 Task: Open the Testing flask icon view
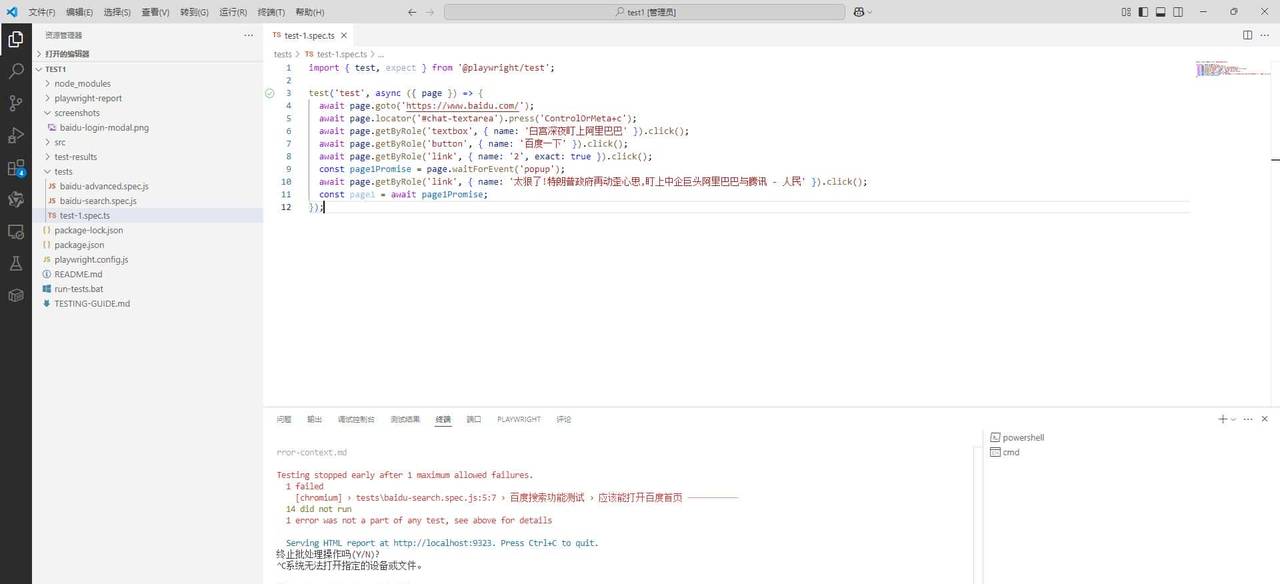pyautogui.click(x=16, y=264)
